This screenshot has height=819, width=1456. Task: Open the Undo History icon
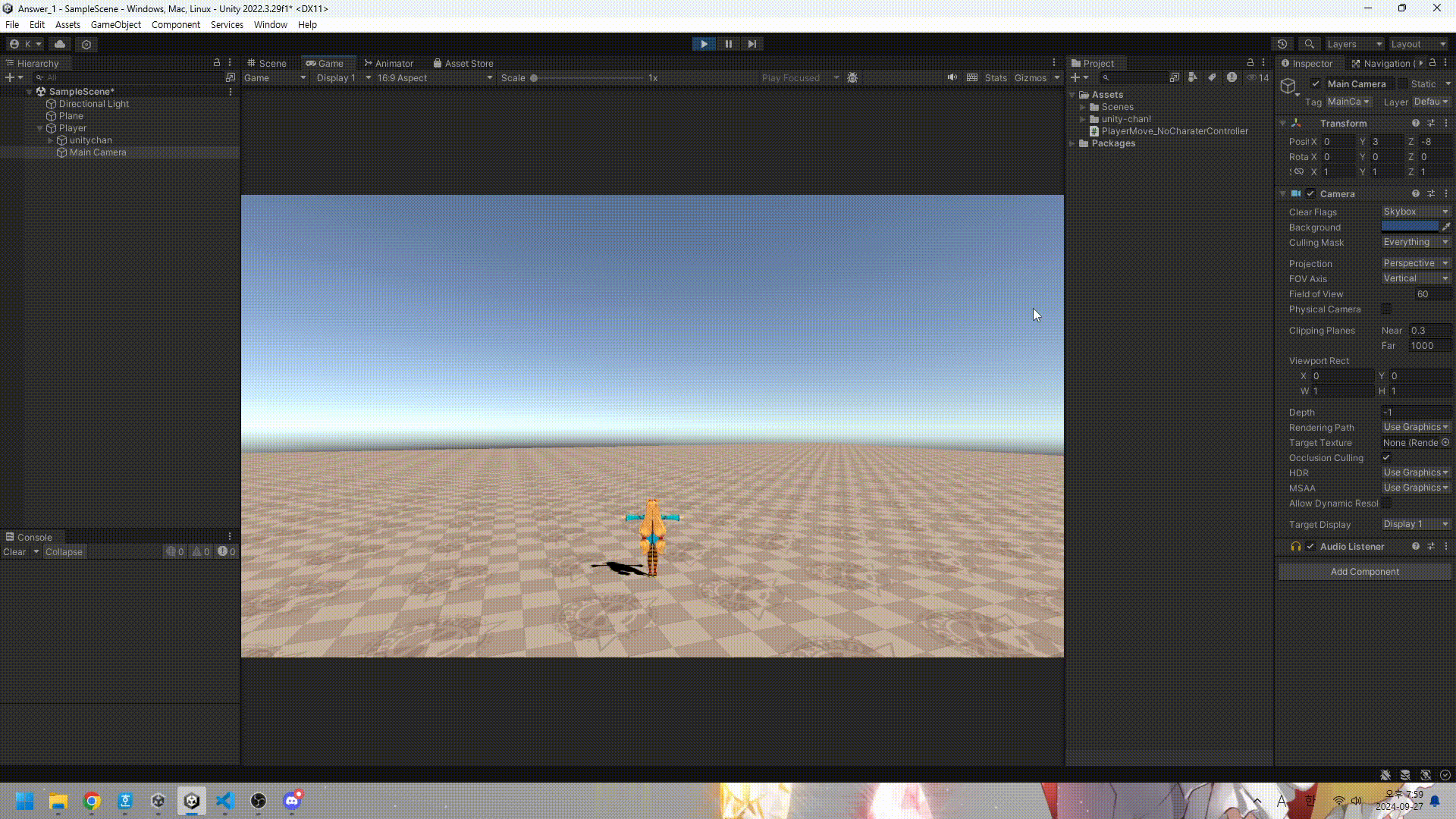point(1282,44)
